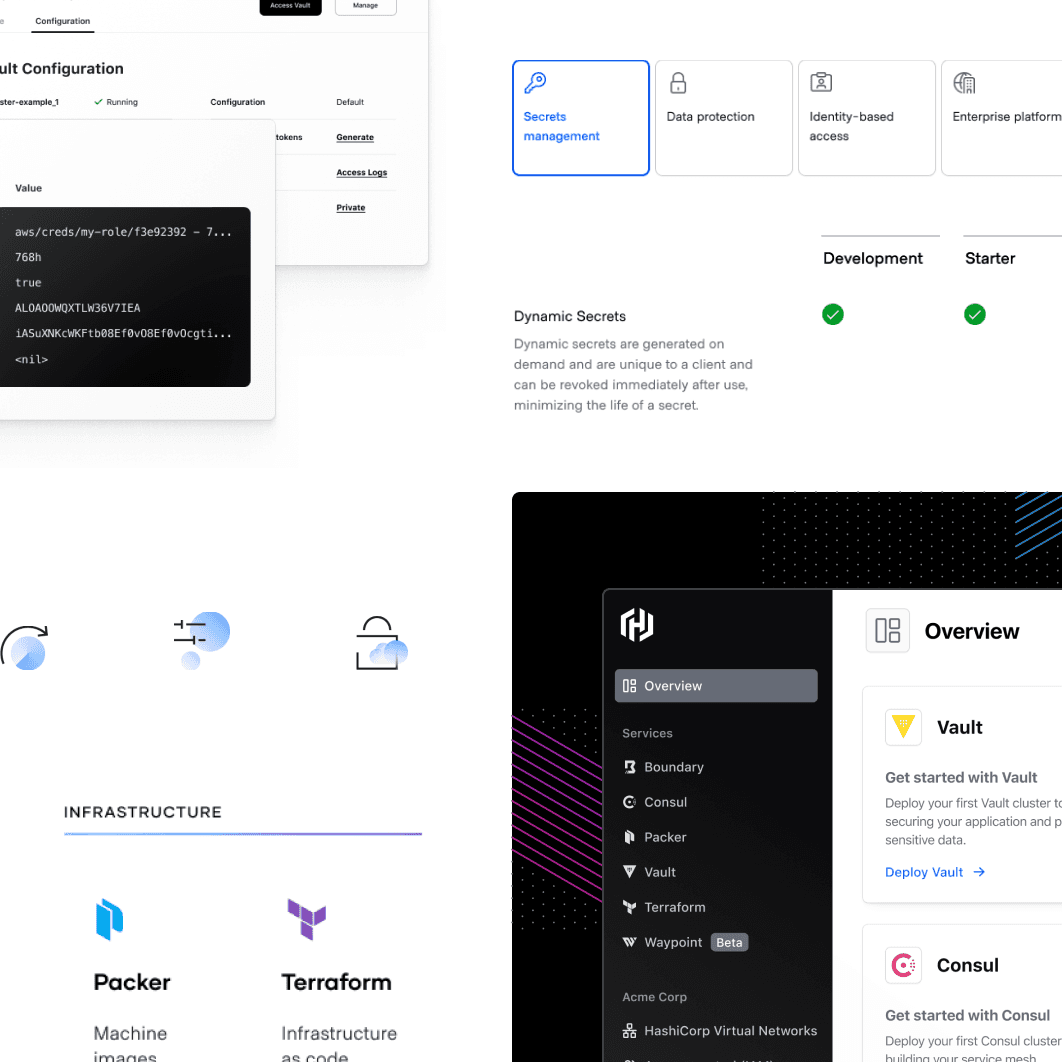Screen dimensions: 1062x1062
Task: Select Overview in the sidebar menu
Action: coord(716,685)
